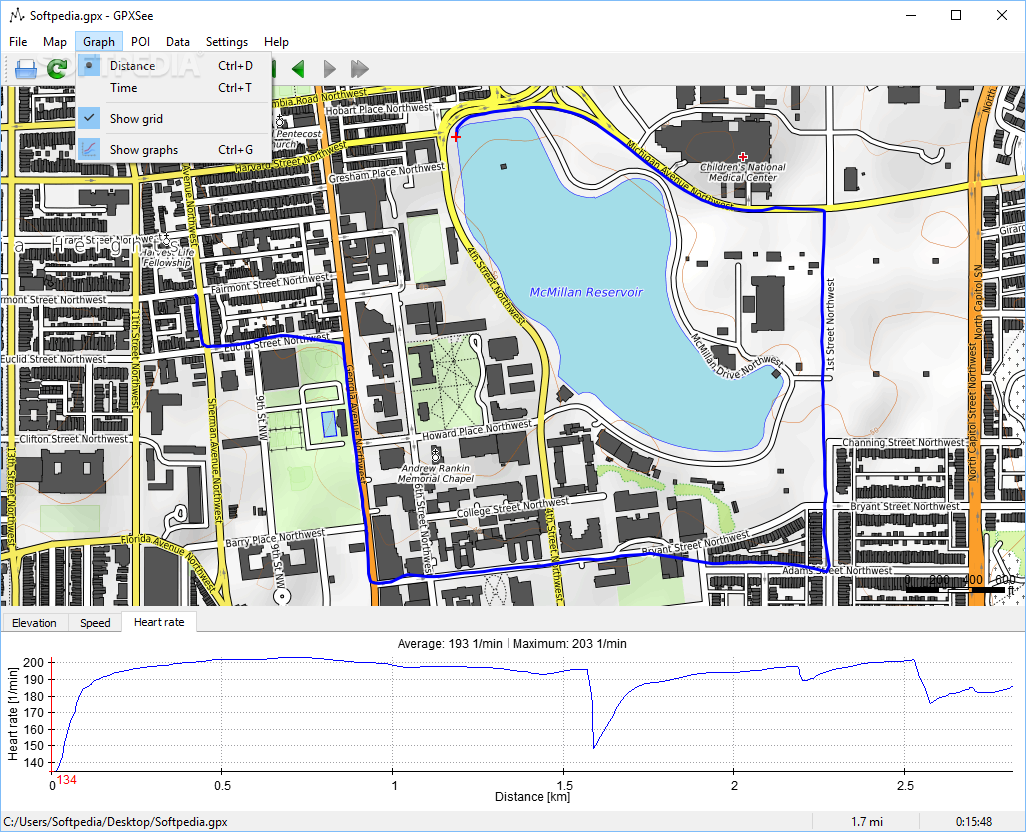Close the open Graph menu
Screen dimensions: 1026x832
(99, 42)
